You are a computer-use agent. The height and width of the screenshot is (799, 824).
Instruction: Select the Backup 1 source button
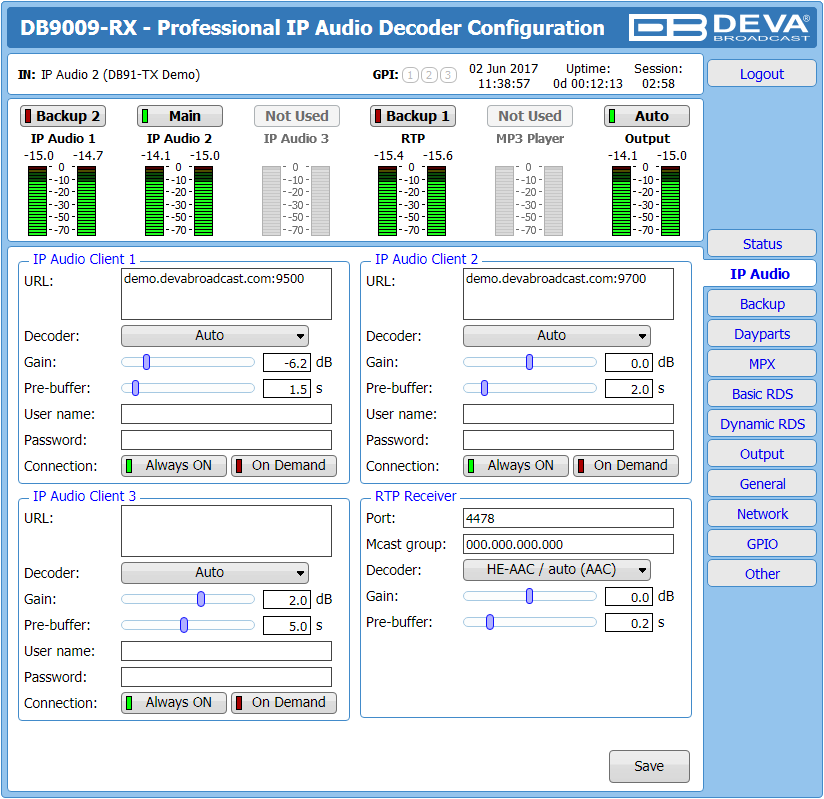coord(413,116)
